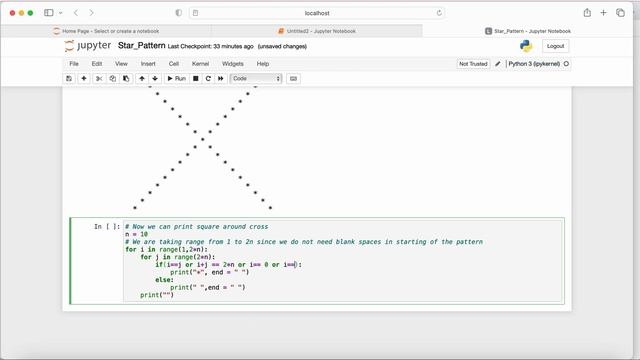Switch to the Home Page browser tab
Image resolution: width=640 pixels, height=360 pixels.
[106, 31]
